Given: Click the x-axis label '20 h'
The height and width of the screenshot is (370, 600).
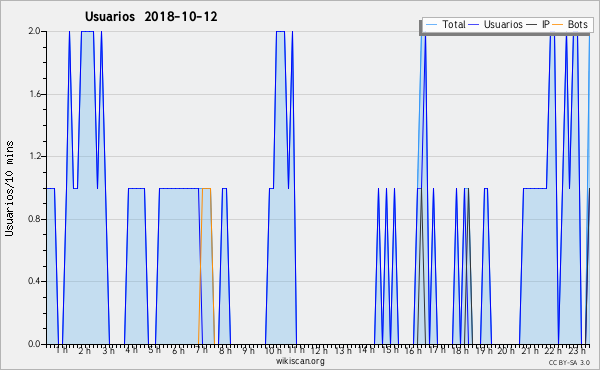Looking at the screenshot, I should click(x=507, y=350).
